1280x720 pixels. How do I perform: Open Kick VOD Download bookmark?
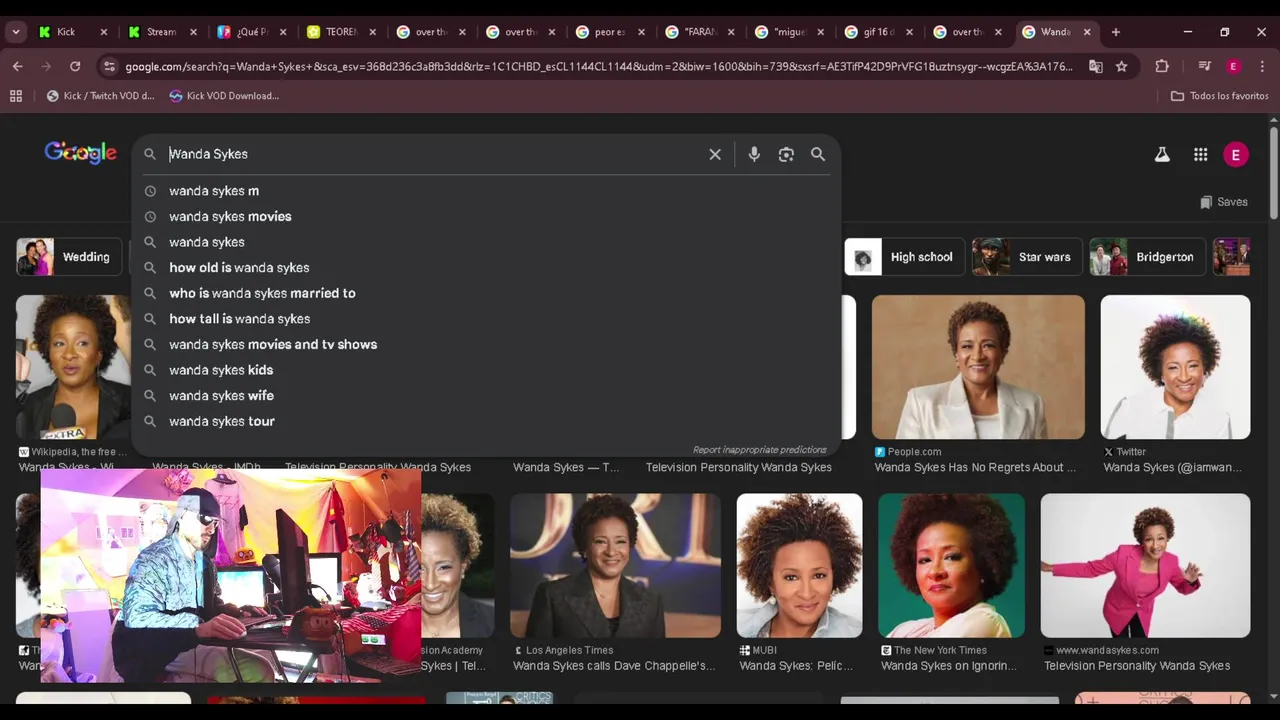tap(224, 96)
